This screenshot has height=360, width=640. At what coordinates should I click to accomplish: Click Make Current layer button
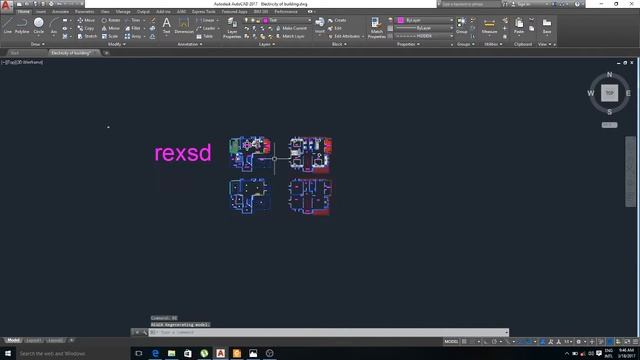pyautogui.click(x=291, y=28)
